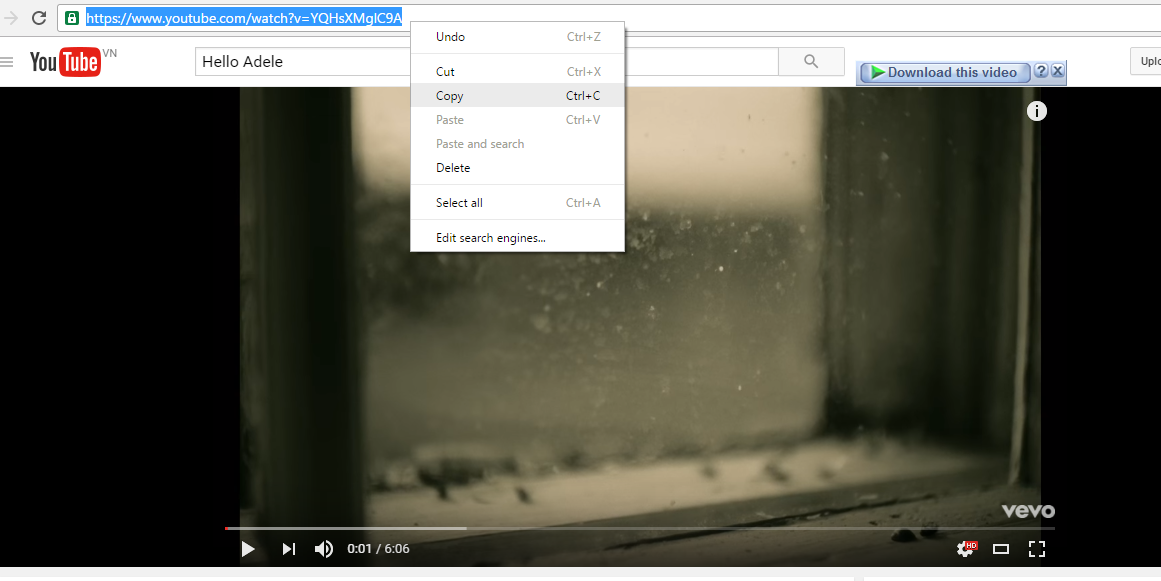Viewport: 1161px width, 581px height.
Task: Mute the video volume
Action: (324, 548)
